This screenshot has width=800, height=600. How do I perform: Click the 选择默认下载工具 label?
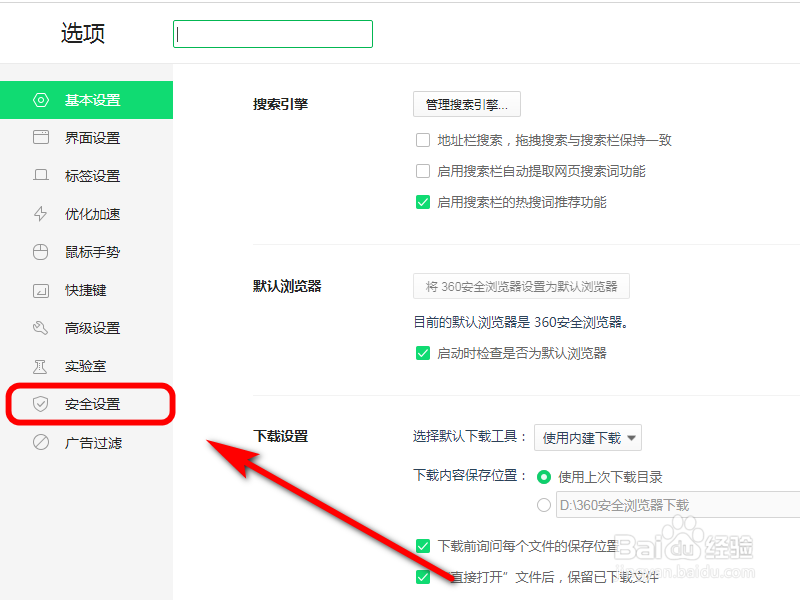coord(469,436)
